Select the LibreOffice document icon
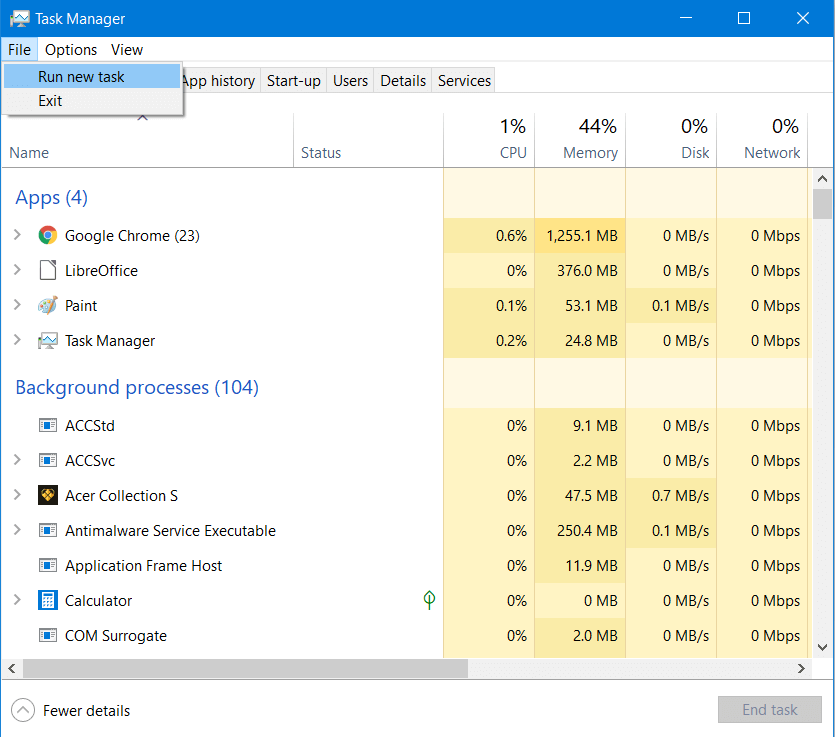Viewport: 835px width, 737px height. click(47, 271)
